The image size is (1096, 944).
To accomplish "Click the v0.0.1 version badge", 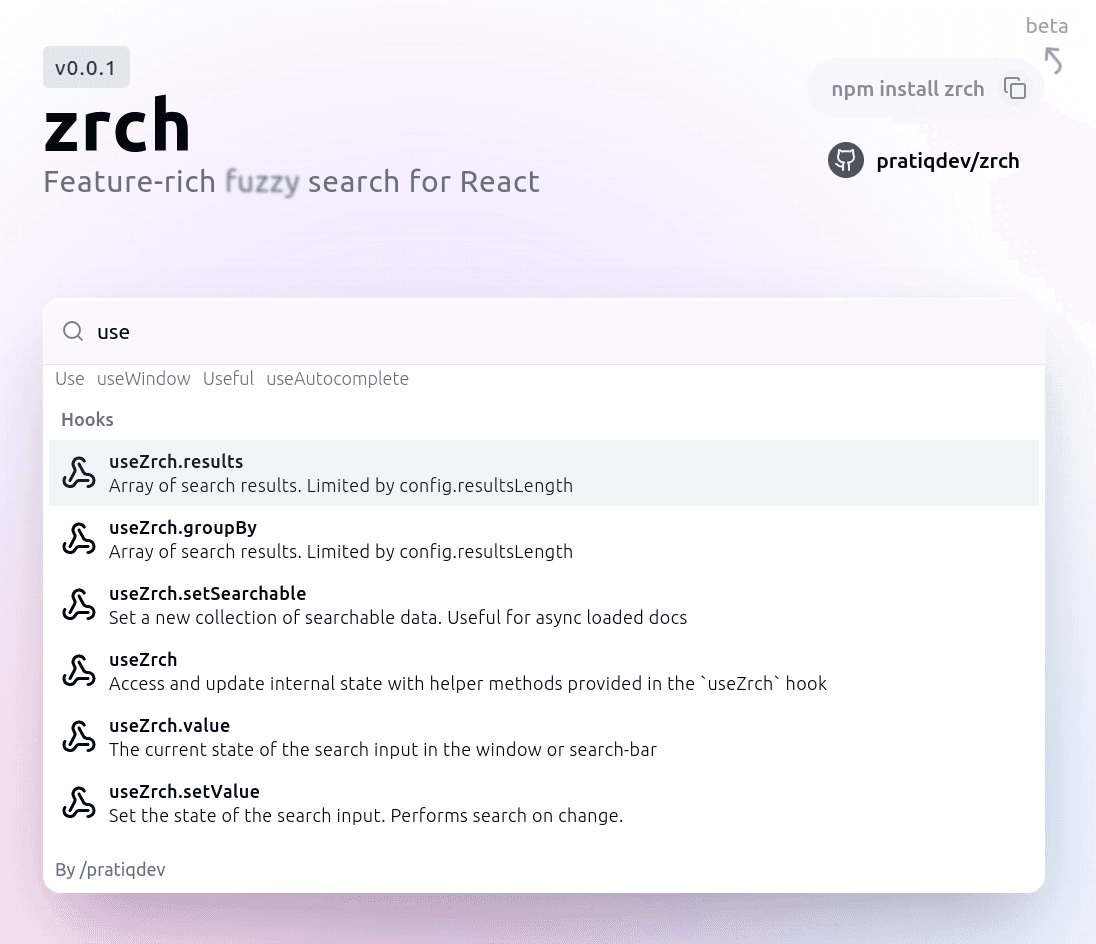I will 86,68.
